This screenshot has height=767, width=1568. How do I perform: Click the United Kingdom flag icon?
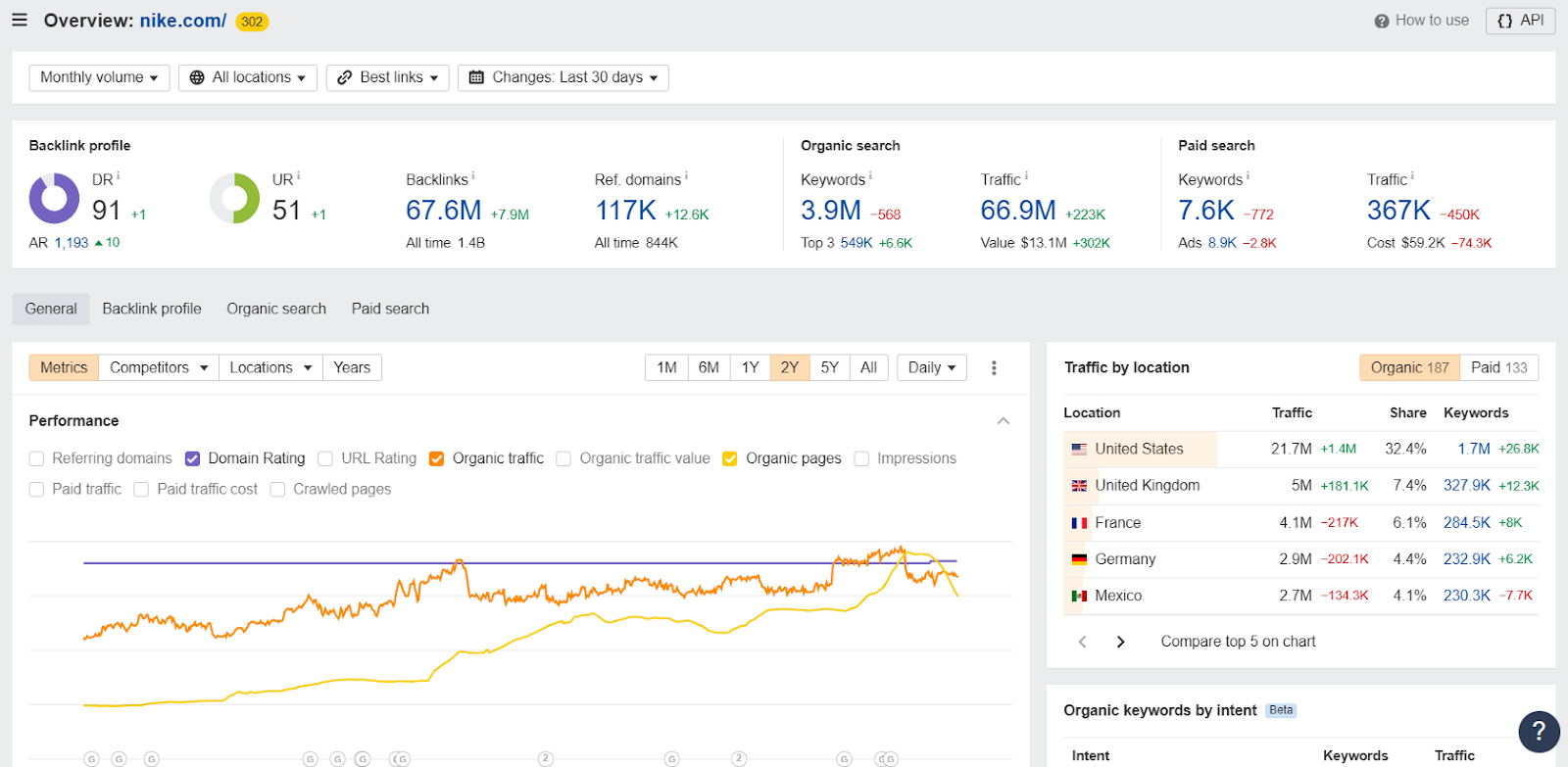[x=1079, y=486]
